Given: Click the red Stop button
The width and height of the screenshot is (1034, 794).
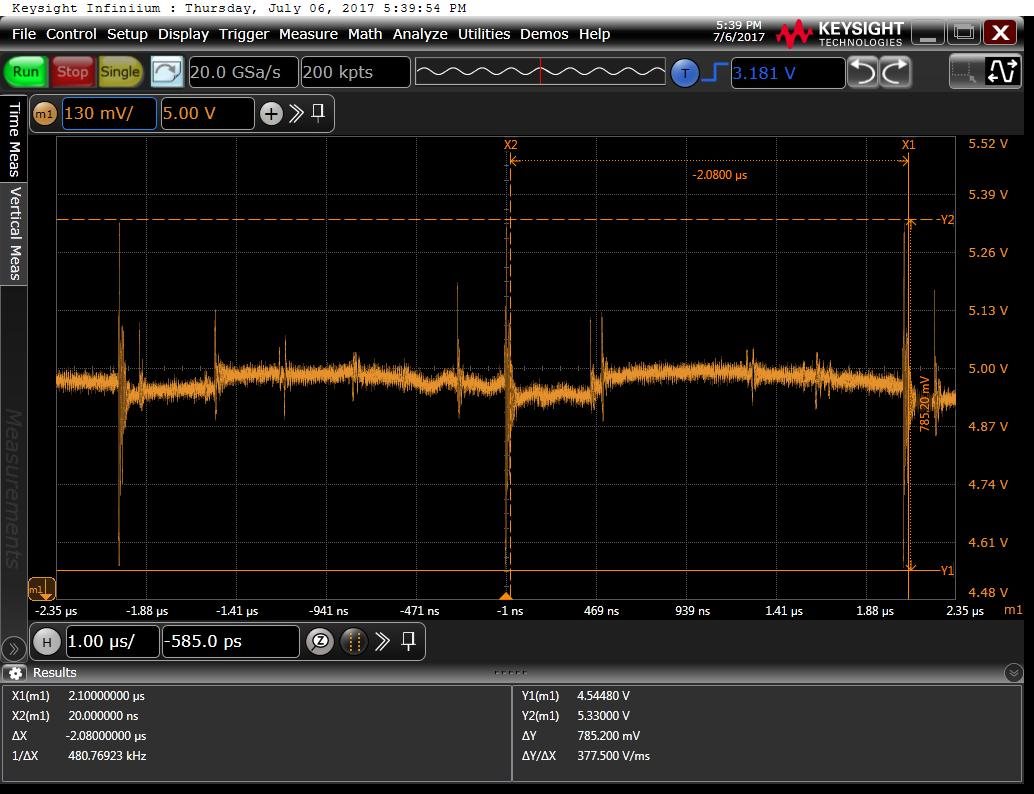Looking at the screenshot, I should 72,72.
